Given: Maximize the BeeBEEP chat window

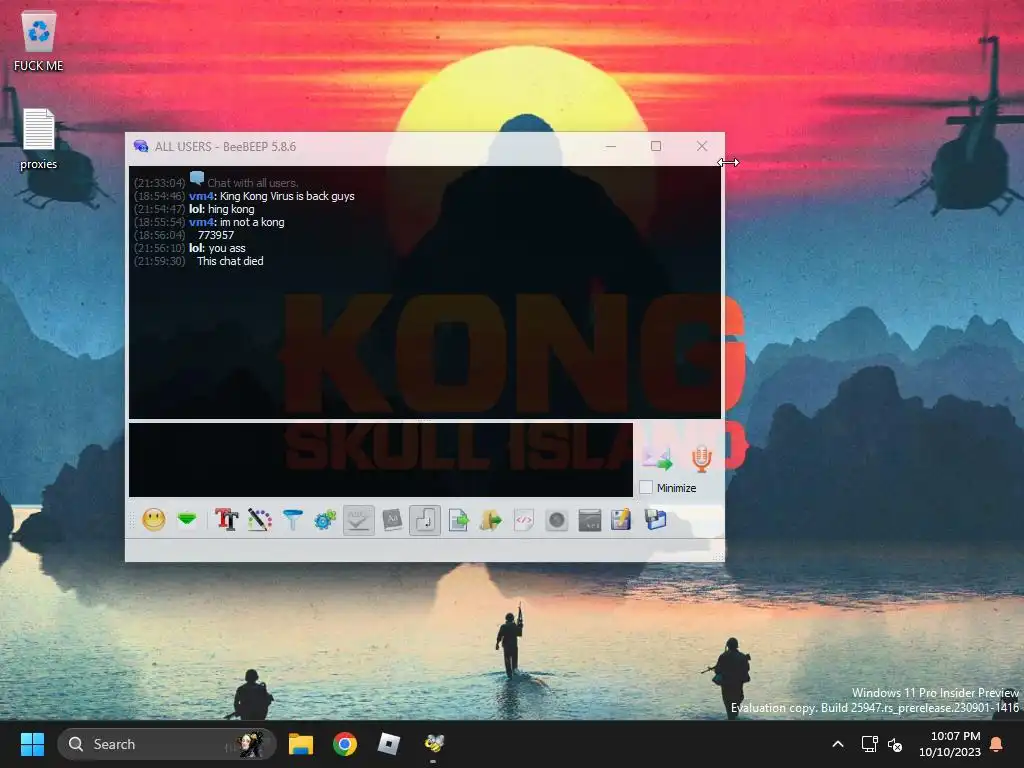Looking at the screenshot, I should click(656, 146).
